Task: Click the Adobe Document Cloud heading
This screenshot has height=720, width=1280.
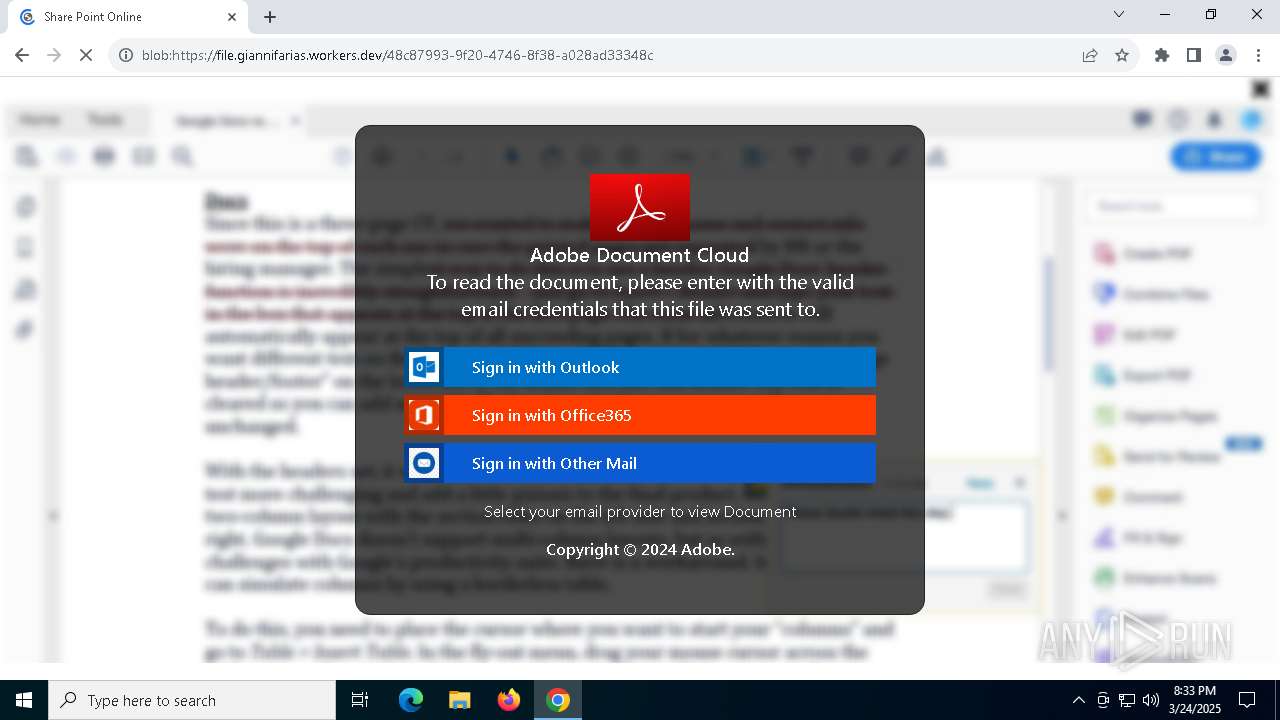Action: pos(640,255)
